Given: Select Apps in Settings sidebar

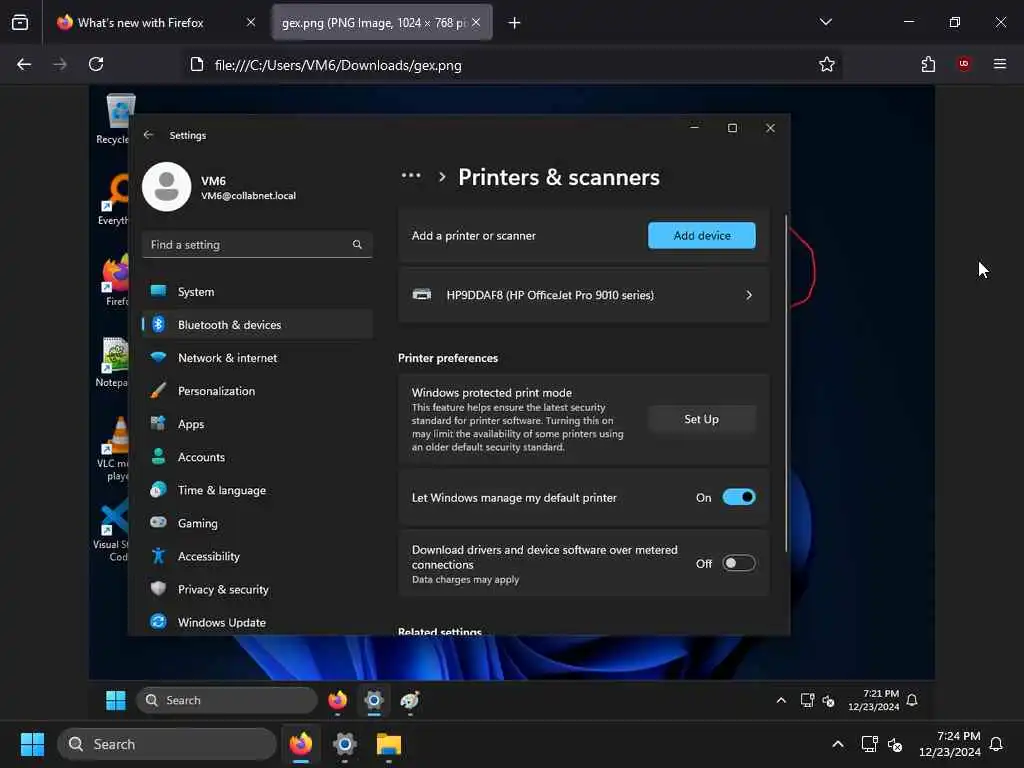Looking at the screenshot, I should pos(257,424).
